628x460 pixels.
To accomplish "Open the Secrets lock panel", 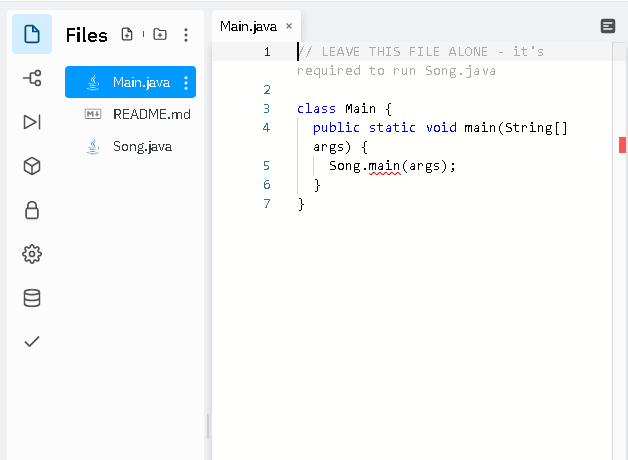I will 32,210.
